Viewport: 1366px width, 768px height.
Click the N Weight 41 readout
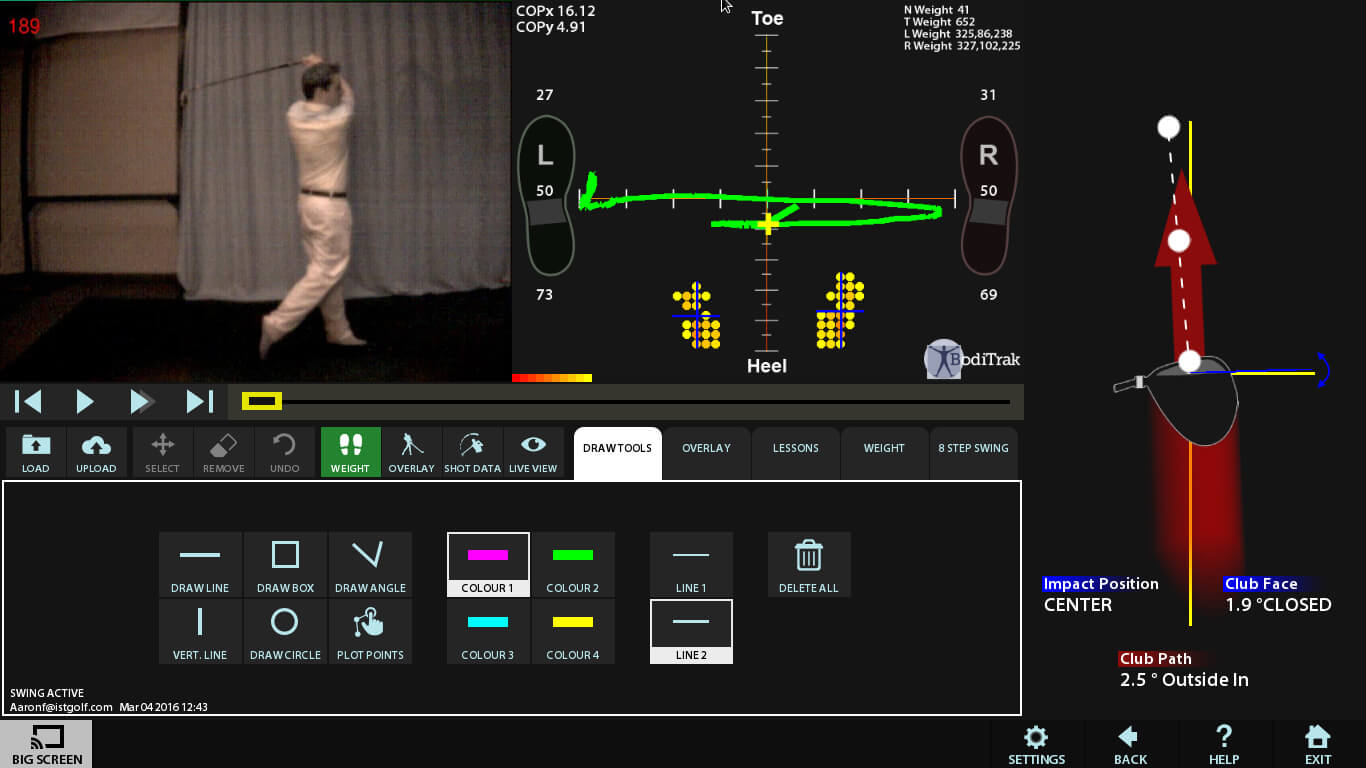[x=936, y=10]
